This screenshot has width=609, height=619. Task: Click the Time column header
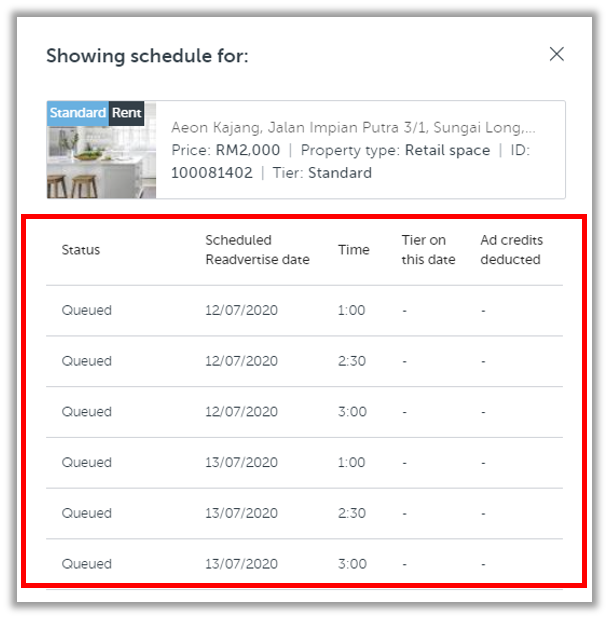[353, 250]
